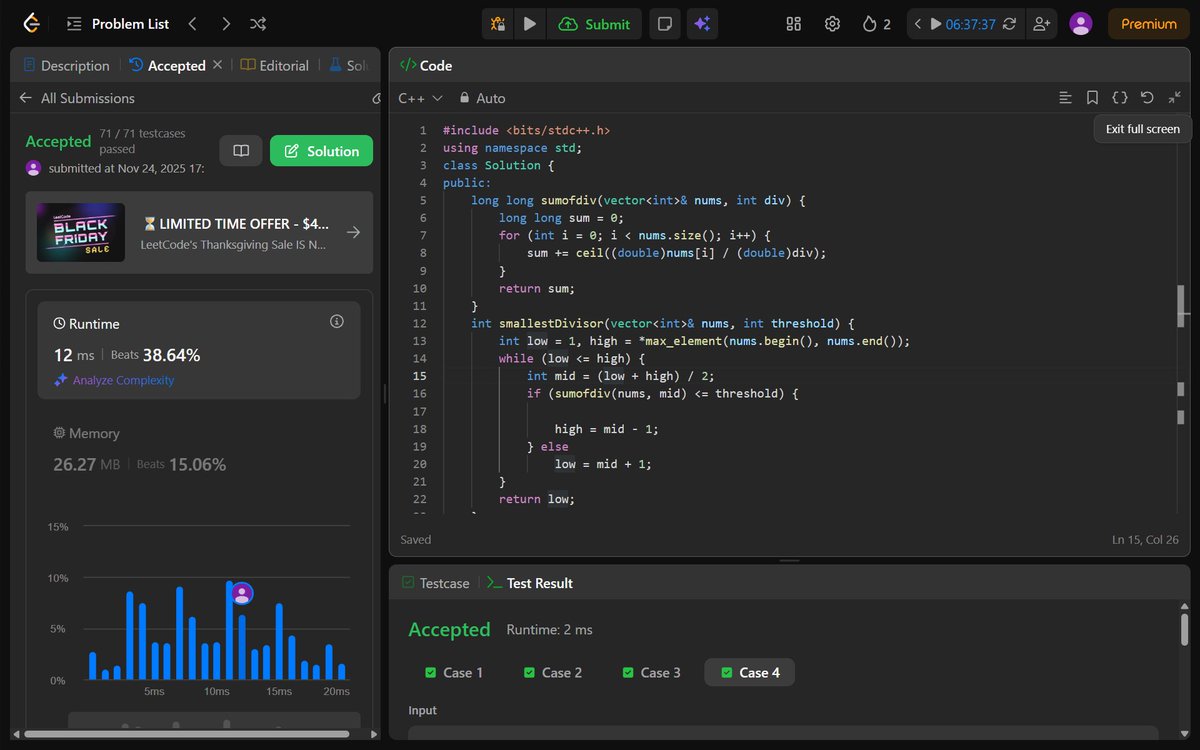Open the Black Friday offer arrow
This screenshot has height=750, width=1200.
[x=353, y=233]
